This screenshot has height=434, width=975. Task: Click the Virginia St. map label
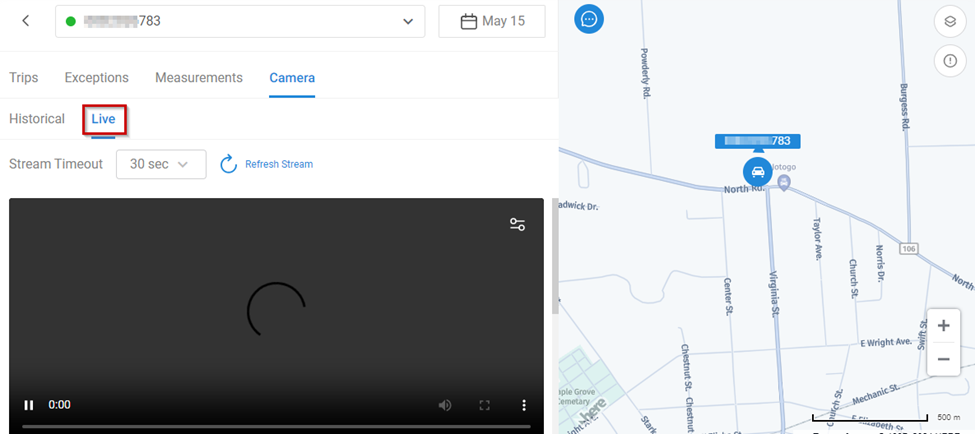(775, 292)
